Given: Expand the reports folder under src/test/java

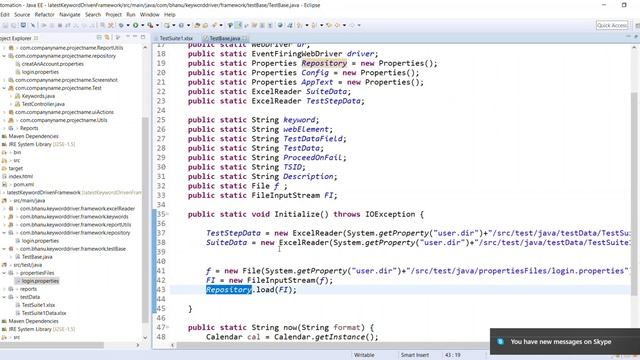Looking at the screenshot, I should (4, 289).
